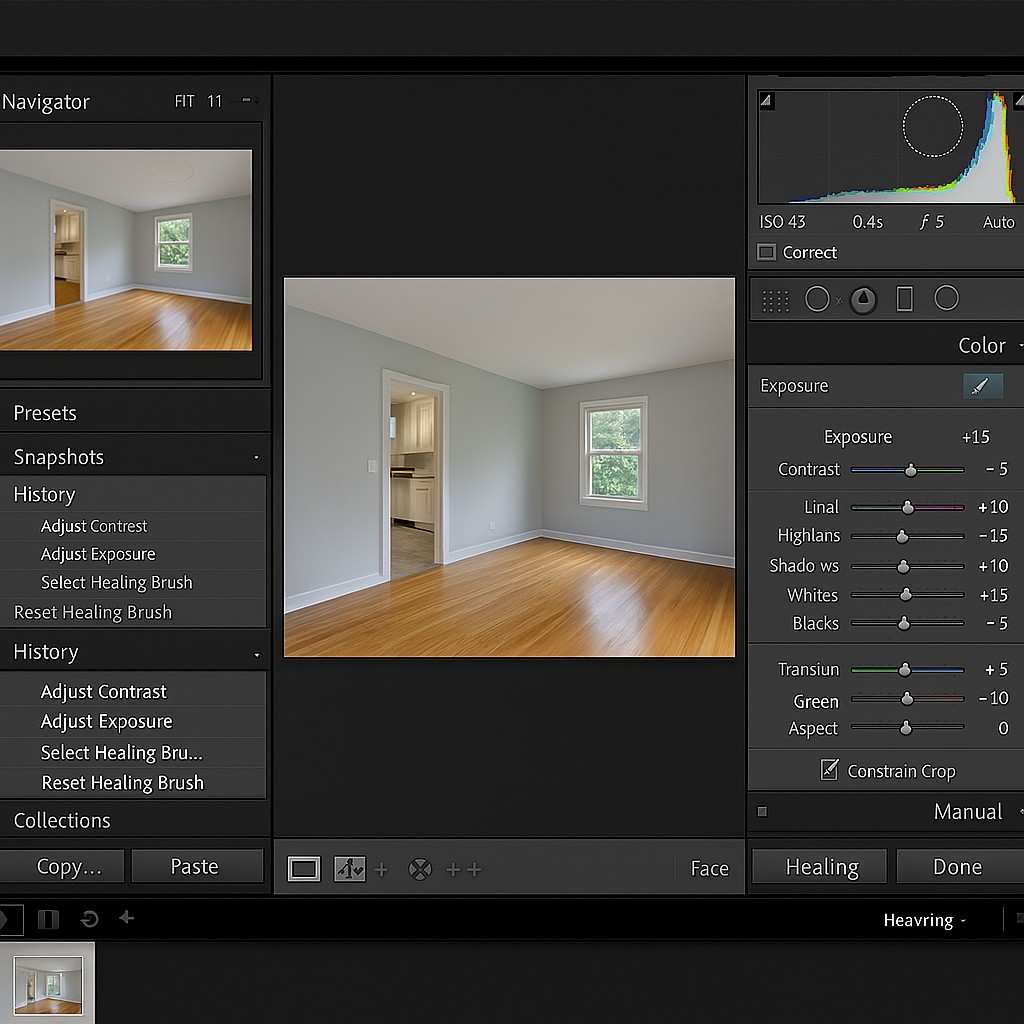Collapse the History panel using its arrow
This screenshot has height=1024, width=1024.
(257, 654)
